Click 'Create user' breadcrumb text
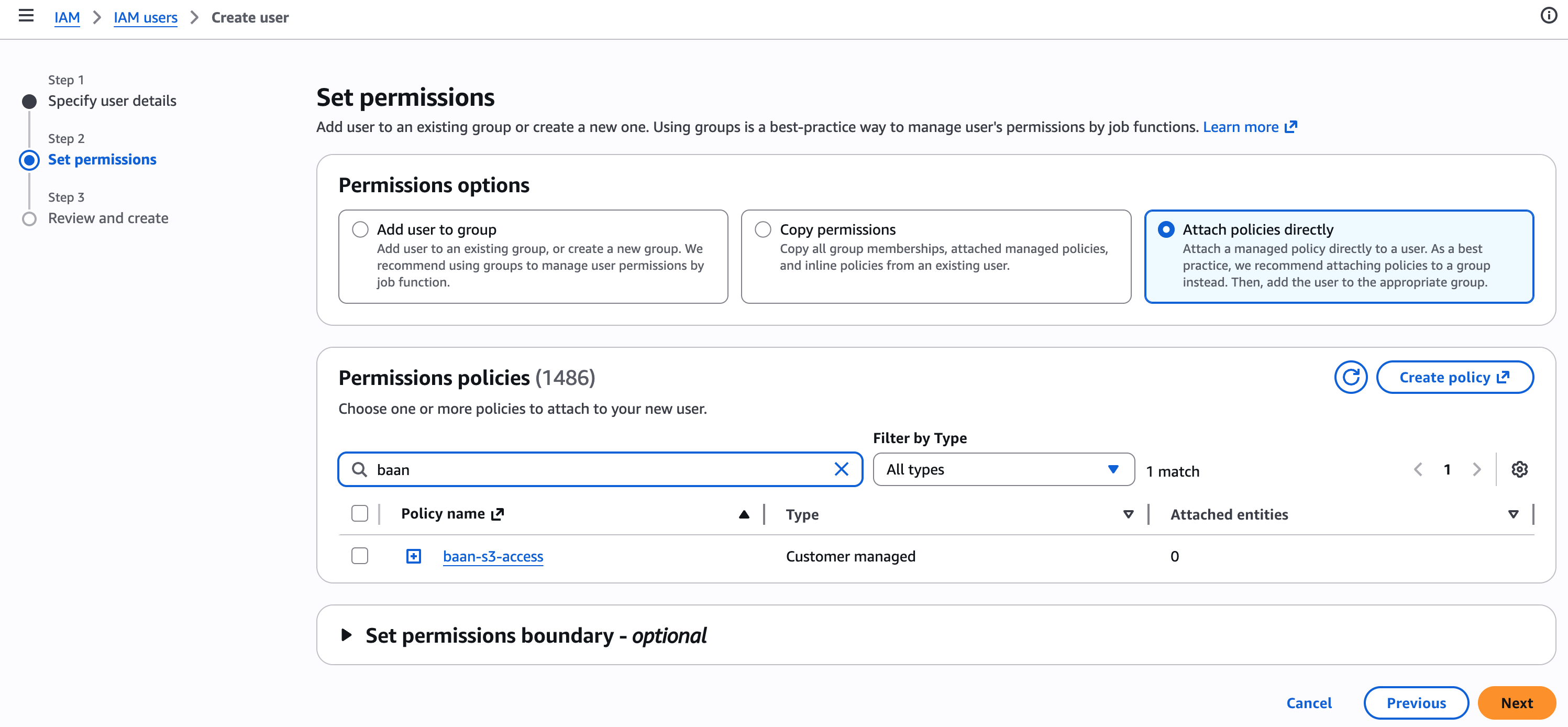The image size is (1568, 727). [x=250, y=18]
